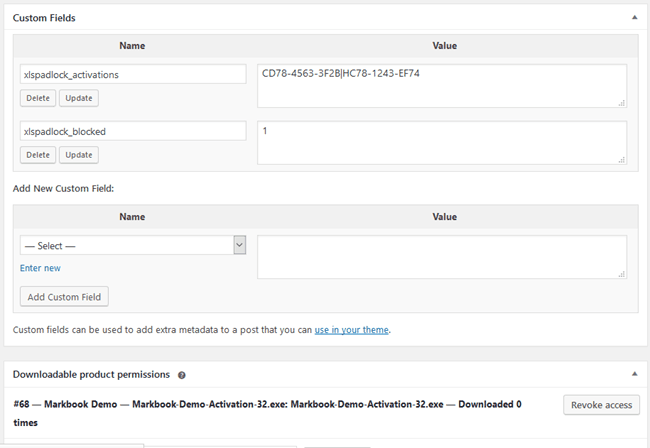Delete the xlspadlock_activations custom field

point(38,98)
